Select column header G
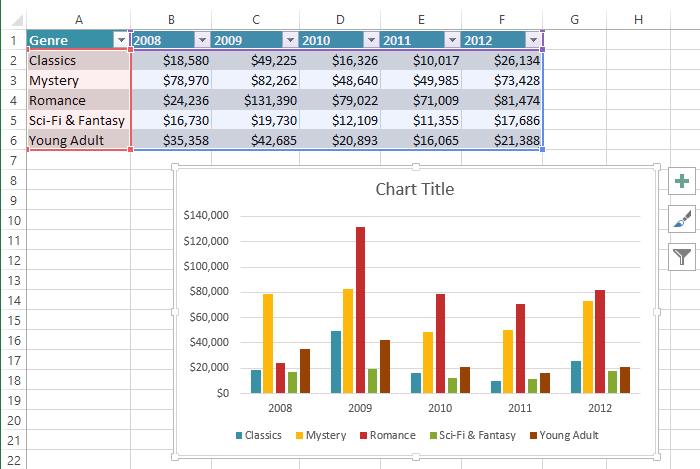This screenshot has width=700, height=469. [574, 19]
